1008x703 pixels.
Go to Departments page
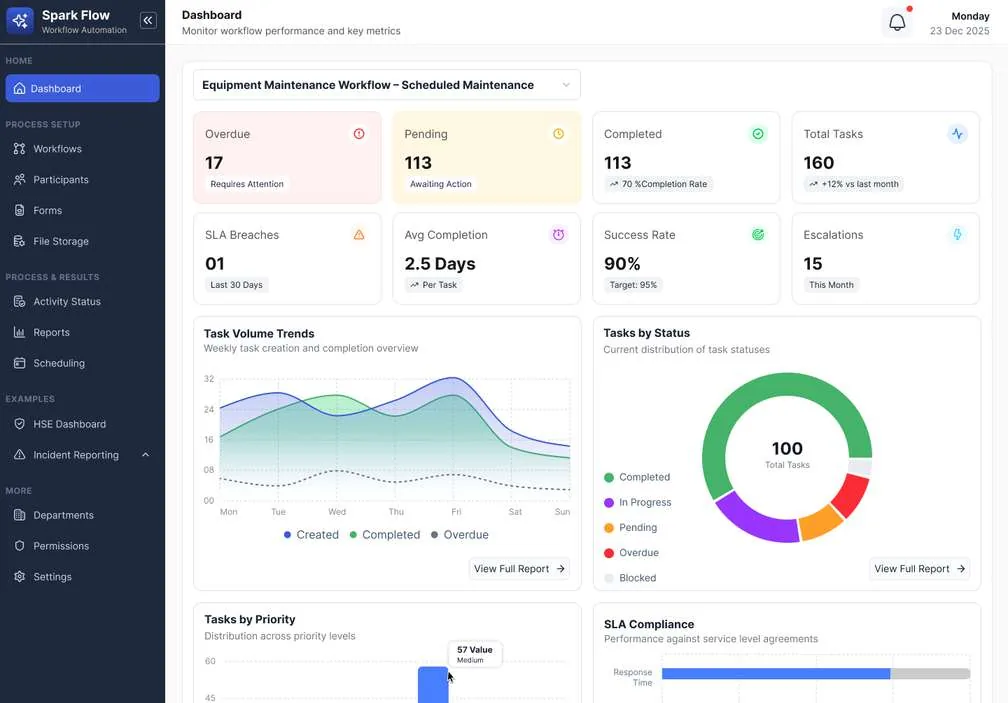click(x=82, y=515)
